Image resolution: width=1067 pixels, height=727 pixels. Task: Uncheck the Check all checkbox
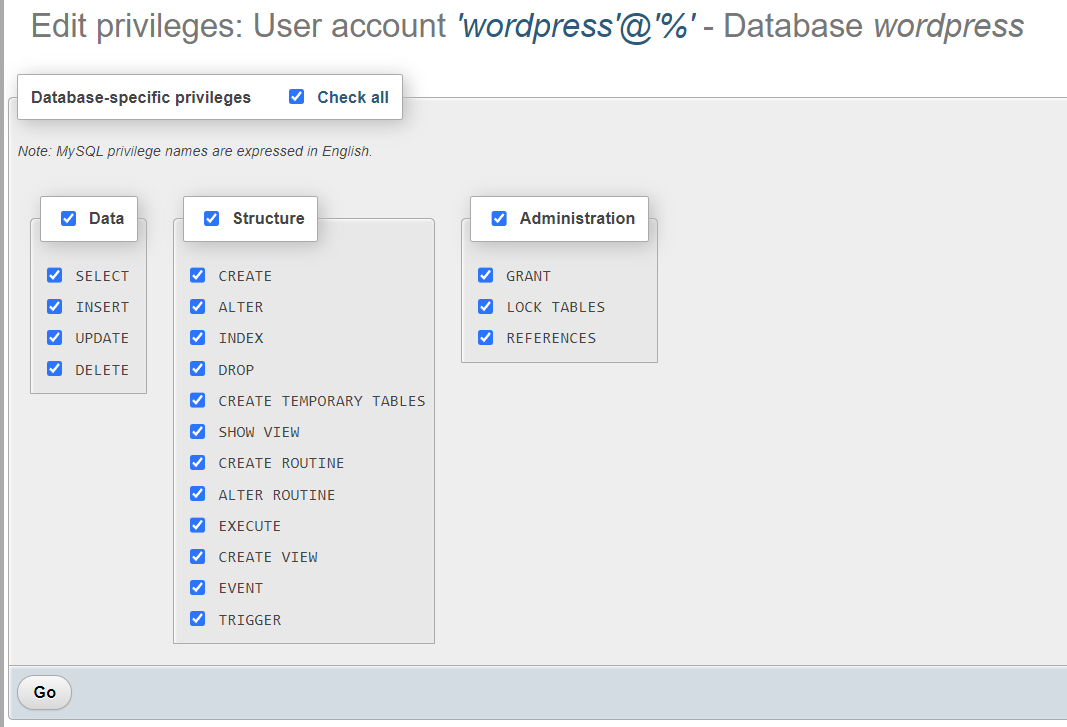click(297, 97)
